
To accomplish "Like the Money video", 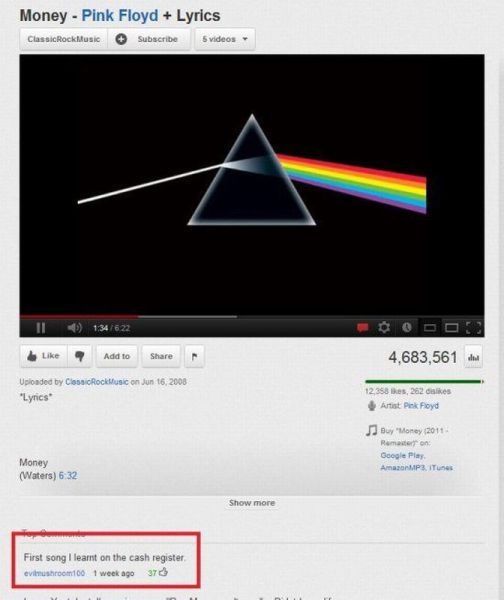I will (43, 356).
